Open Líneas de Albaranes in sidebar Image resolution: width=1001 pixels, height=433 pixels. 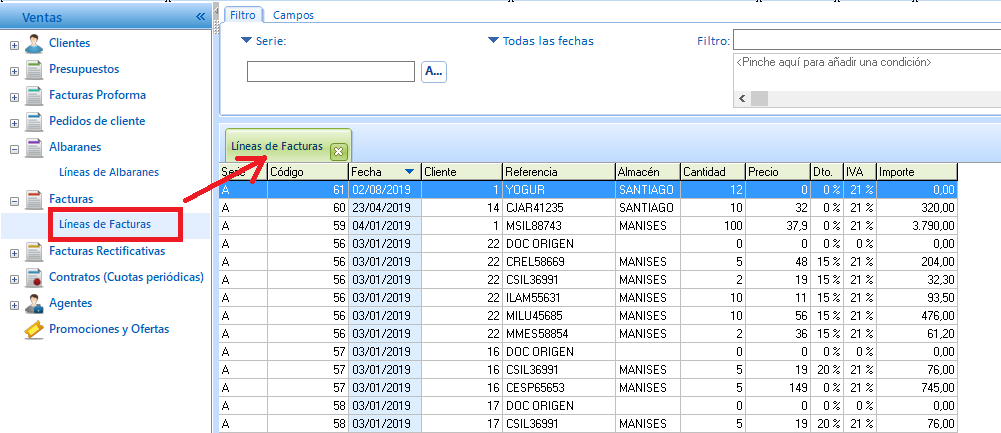click(x=108, y=172)
